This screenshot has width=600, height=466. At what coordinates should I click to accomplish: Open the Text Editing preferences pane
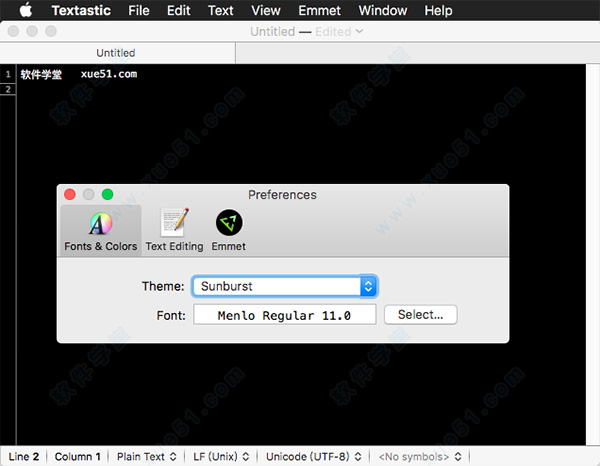click(x=174, y=231)
